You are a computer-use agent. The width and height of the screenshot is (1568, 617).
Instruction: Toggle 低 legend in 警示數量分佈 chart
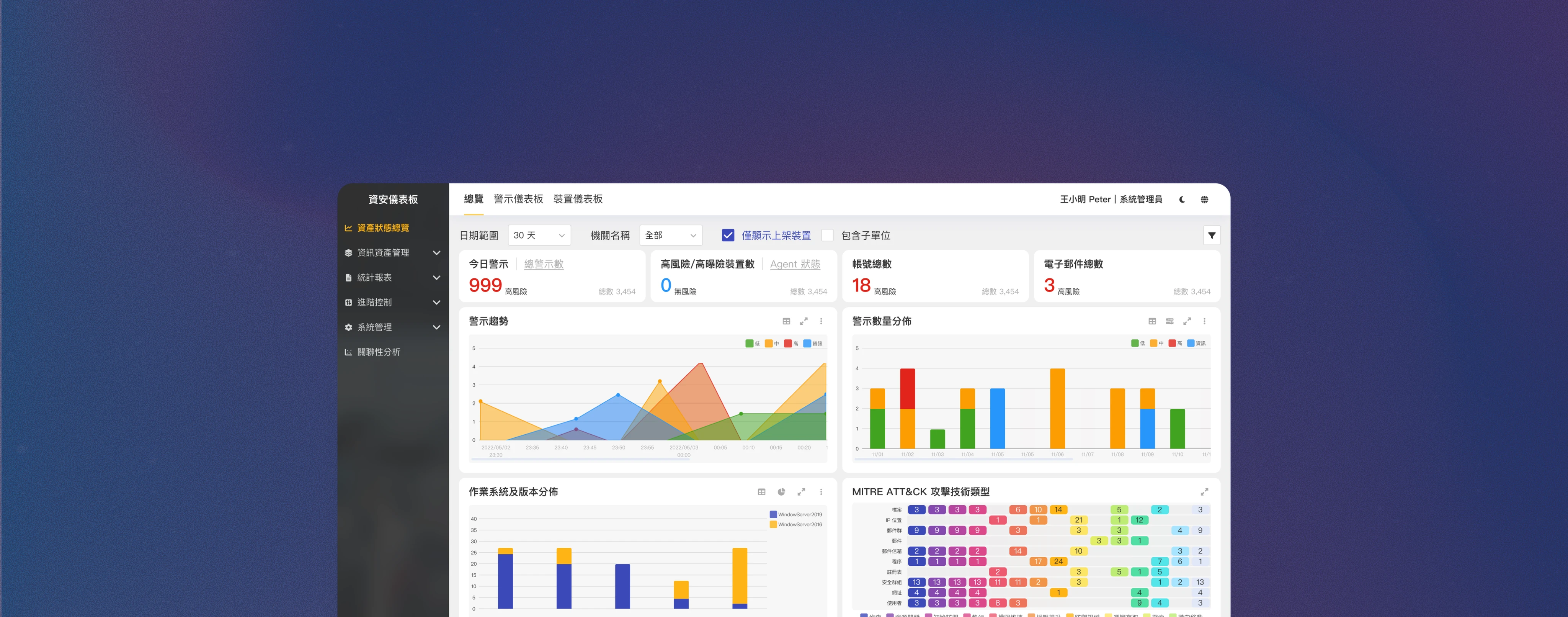click(1138, 344)
